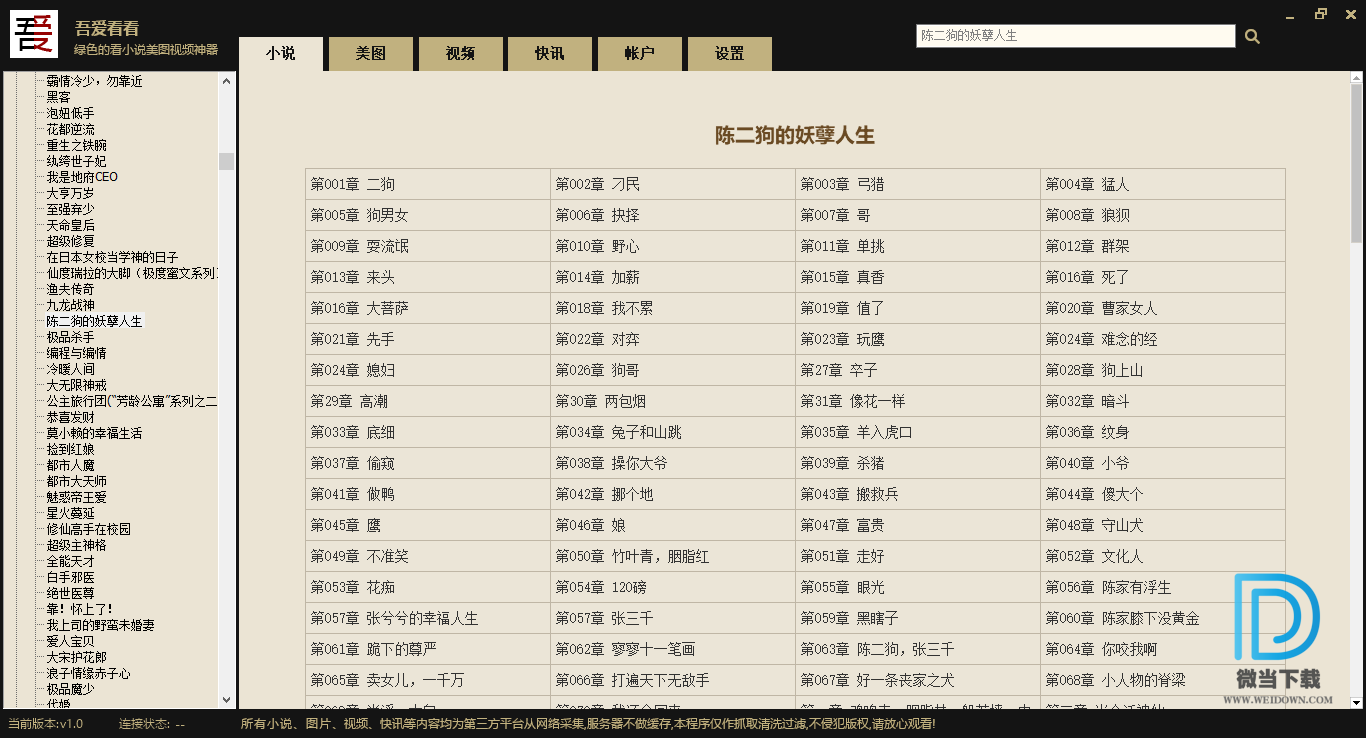
Task: Select 重生之铁腕 in the novel list
Action: [x=76, y=145]
